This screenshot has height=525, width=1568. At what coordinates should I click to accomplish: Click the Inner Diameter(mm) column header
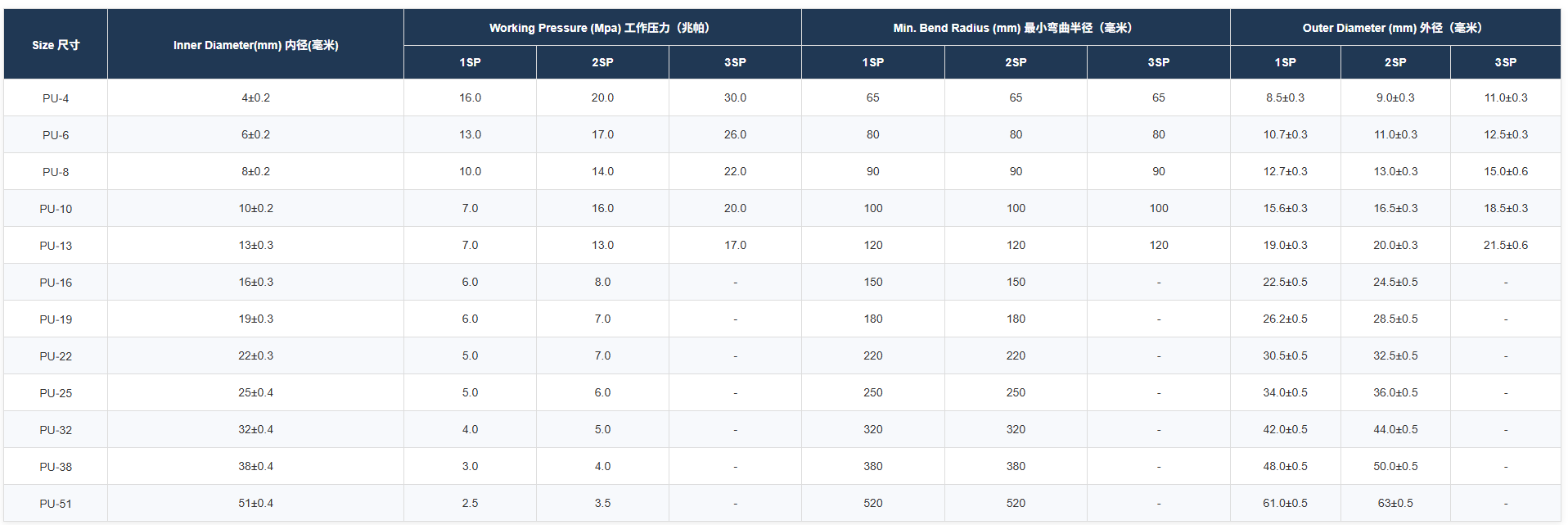coord(255,45)
